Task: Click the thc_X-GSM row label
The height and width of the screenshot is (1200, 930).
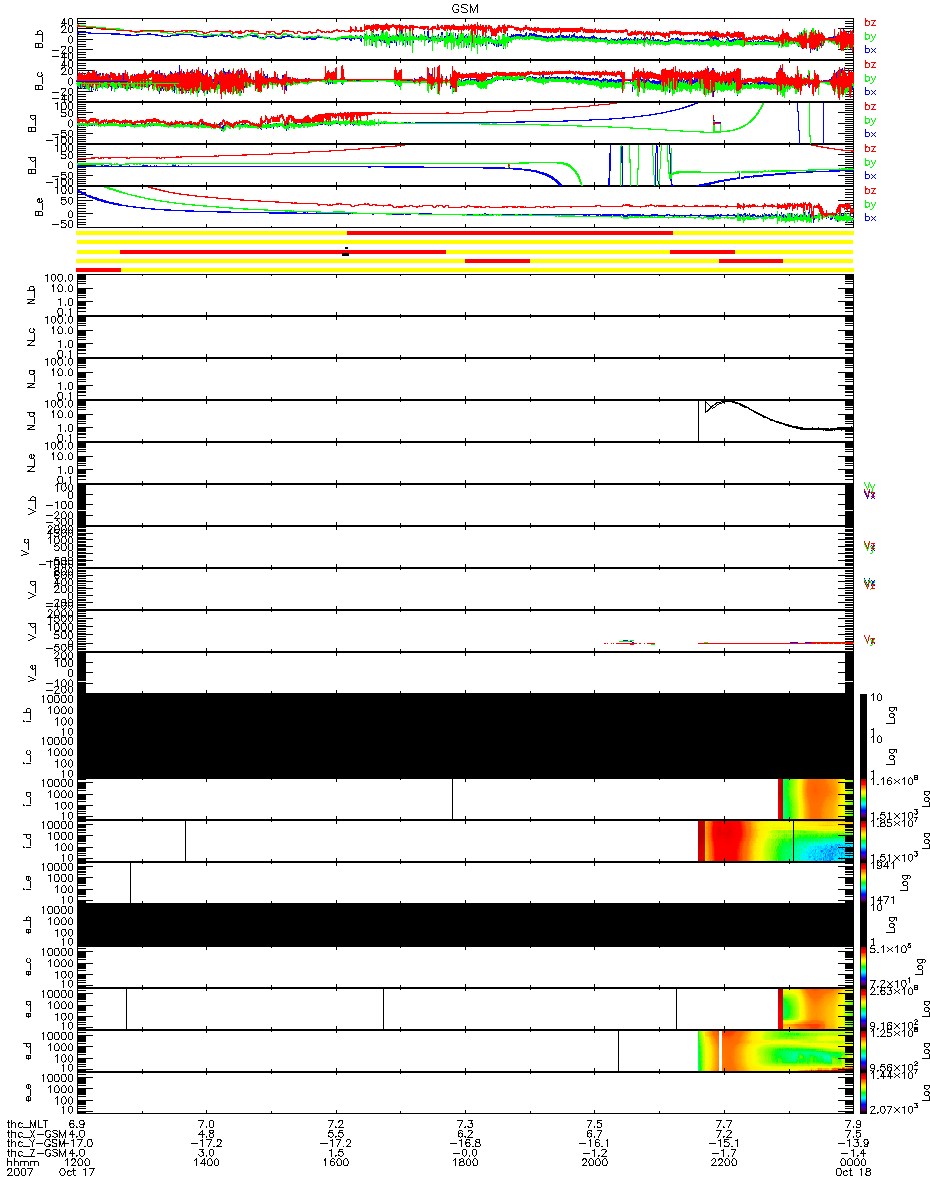Action: (36, 1135)
